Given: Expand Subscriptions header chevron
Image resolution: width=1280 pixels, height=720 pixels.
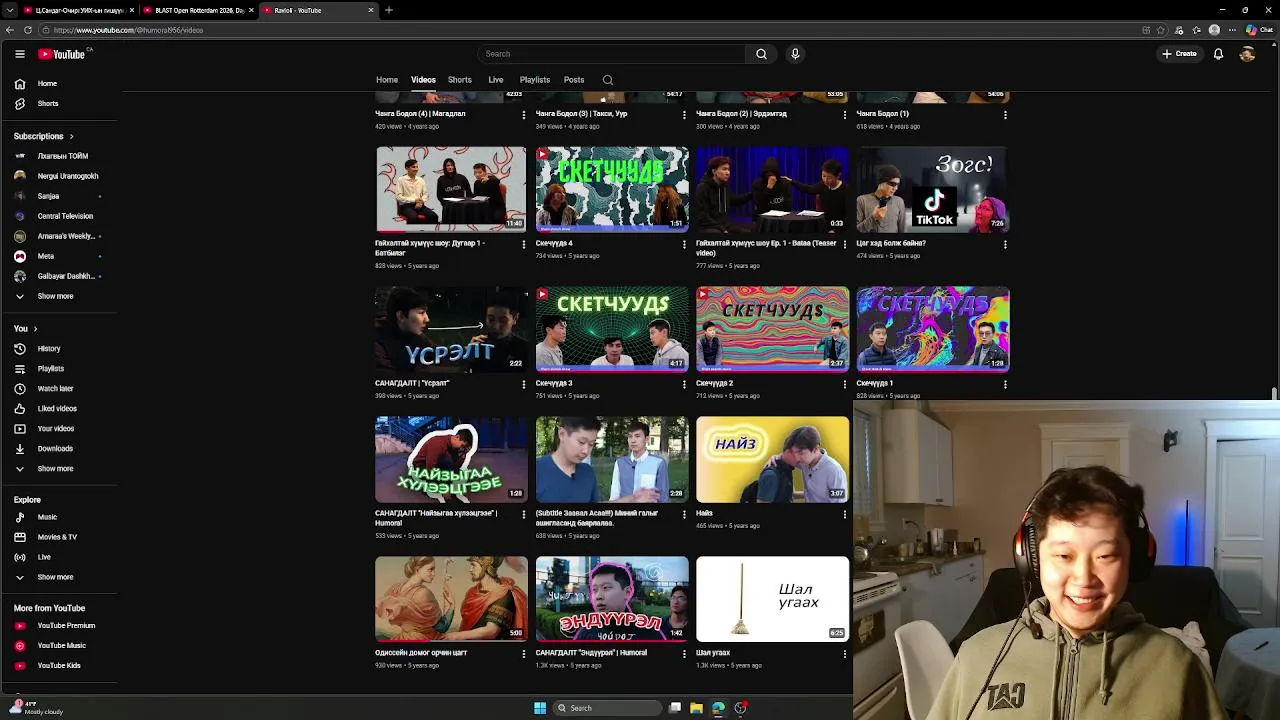Looking at the screenshot, I should [71, 136].
